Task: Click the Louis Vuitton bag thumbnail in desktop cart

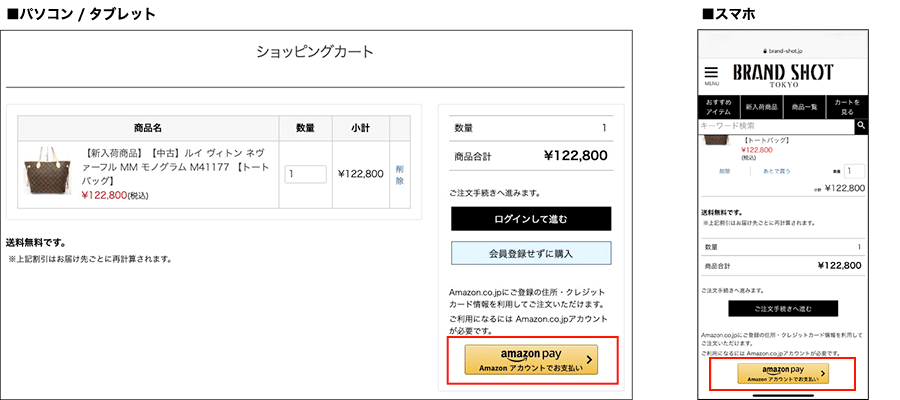Action: pos(44,173)
